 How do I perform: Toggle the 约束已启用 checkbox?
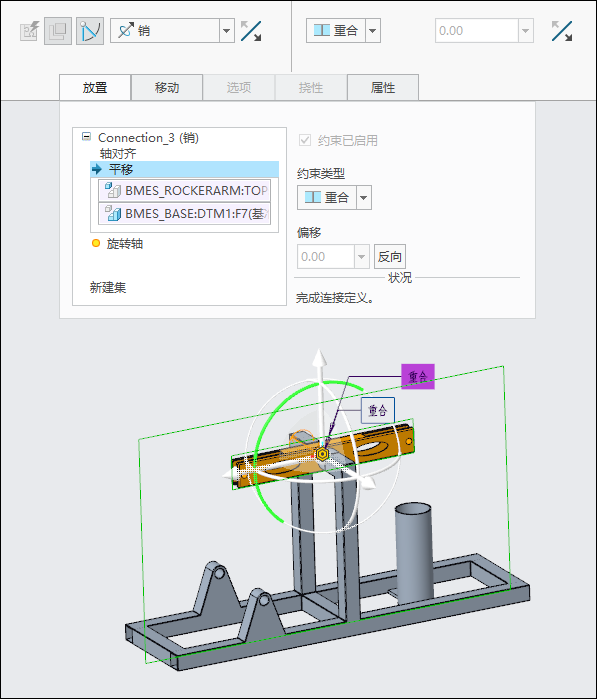click(x=305, y=140)
